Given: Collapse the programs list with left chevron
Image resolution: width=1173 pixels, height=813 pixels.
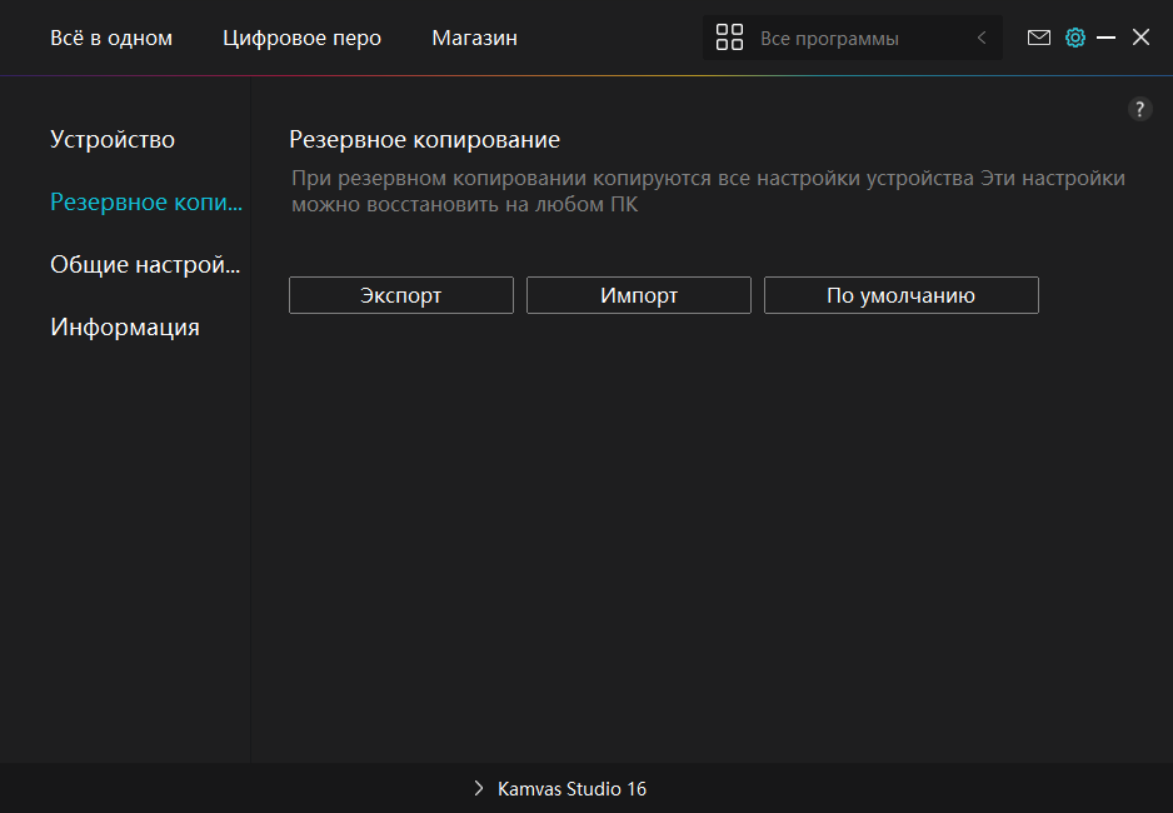Looking at the screenshot, I should (981, 38).
